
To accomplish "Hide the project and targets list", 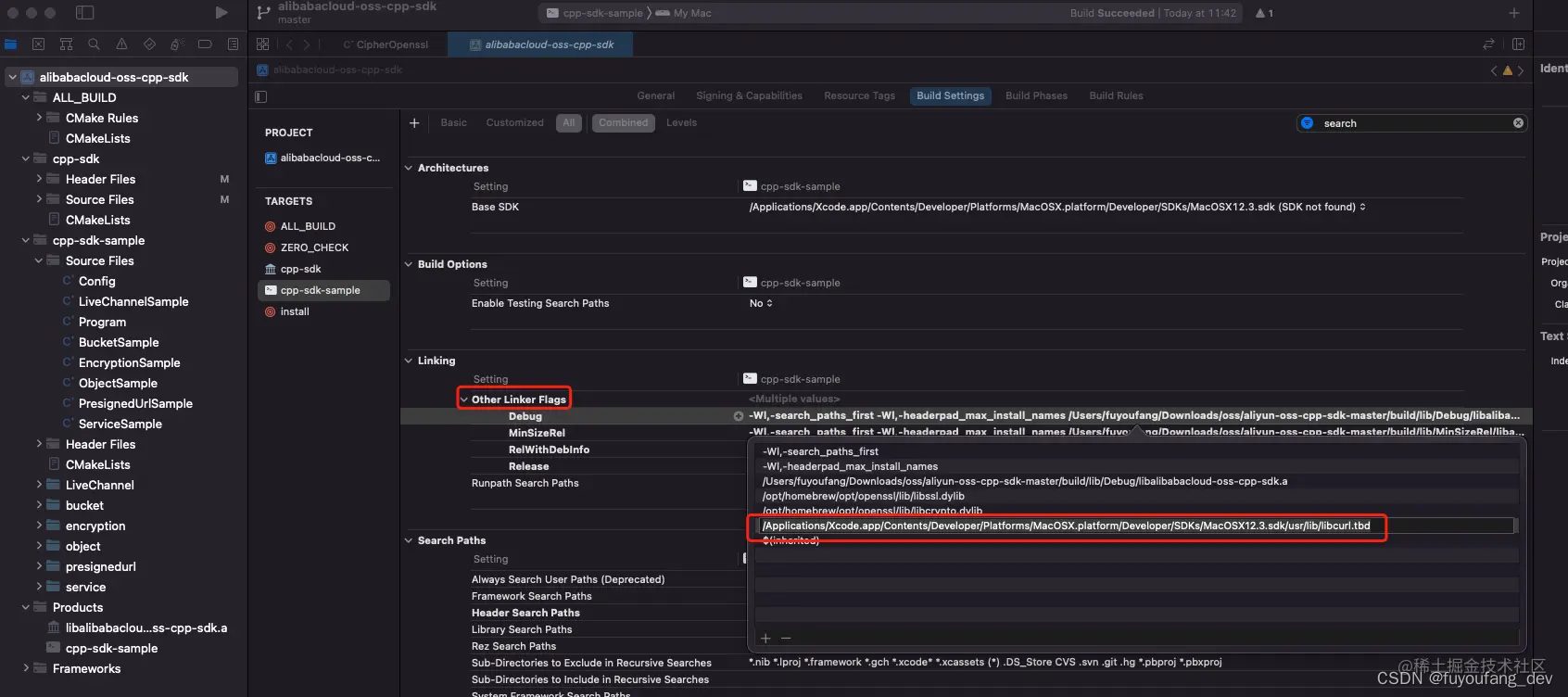I will point(261,96).
